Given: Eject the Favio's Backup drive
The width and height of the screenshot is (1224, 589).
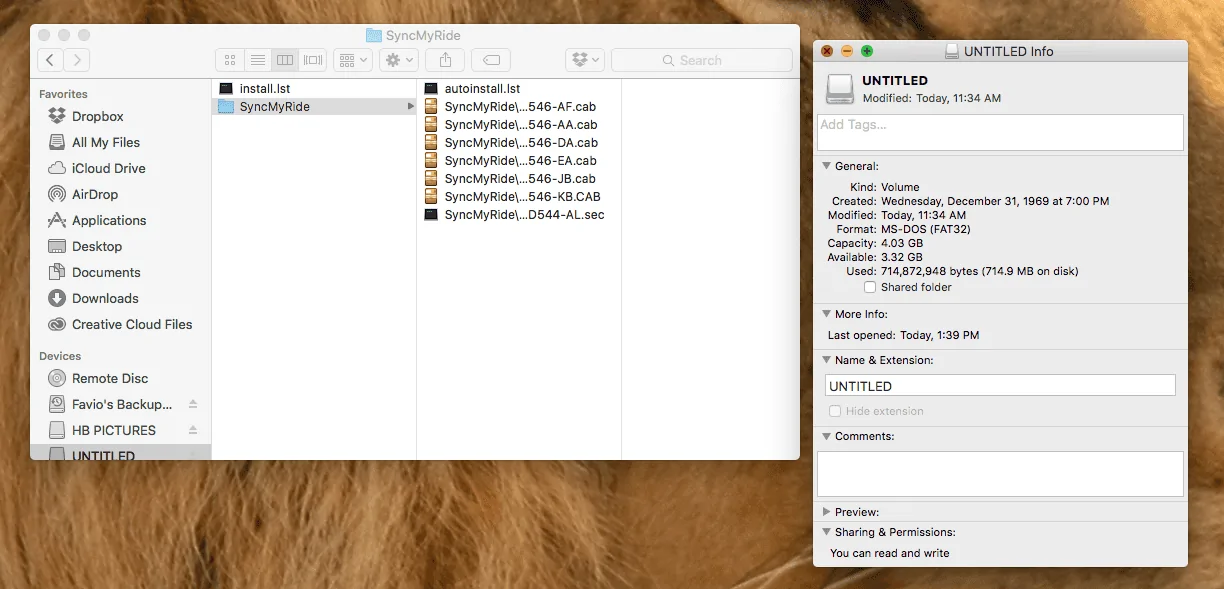Looking at the screenshot, I should point(193,404).
